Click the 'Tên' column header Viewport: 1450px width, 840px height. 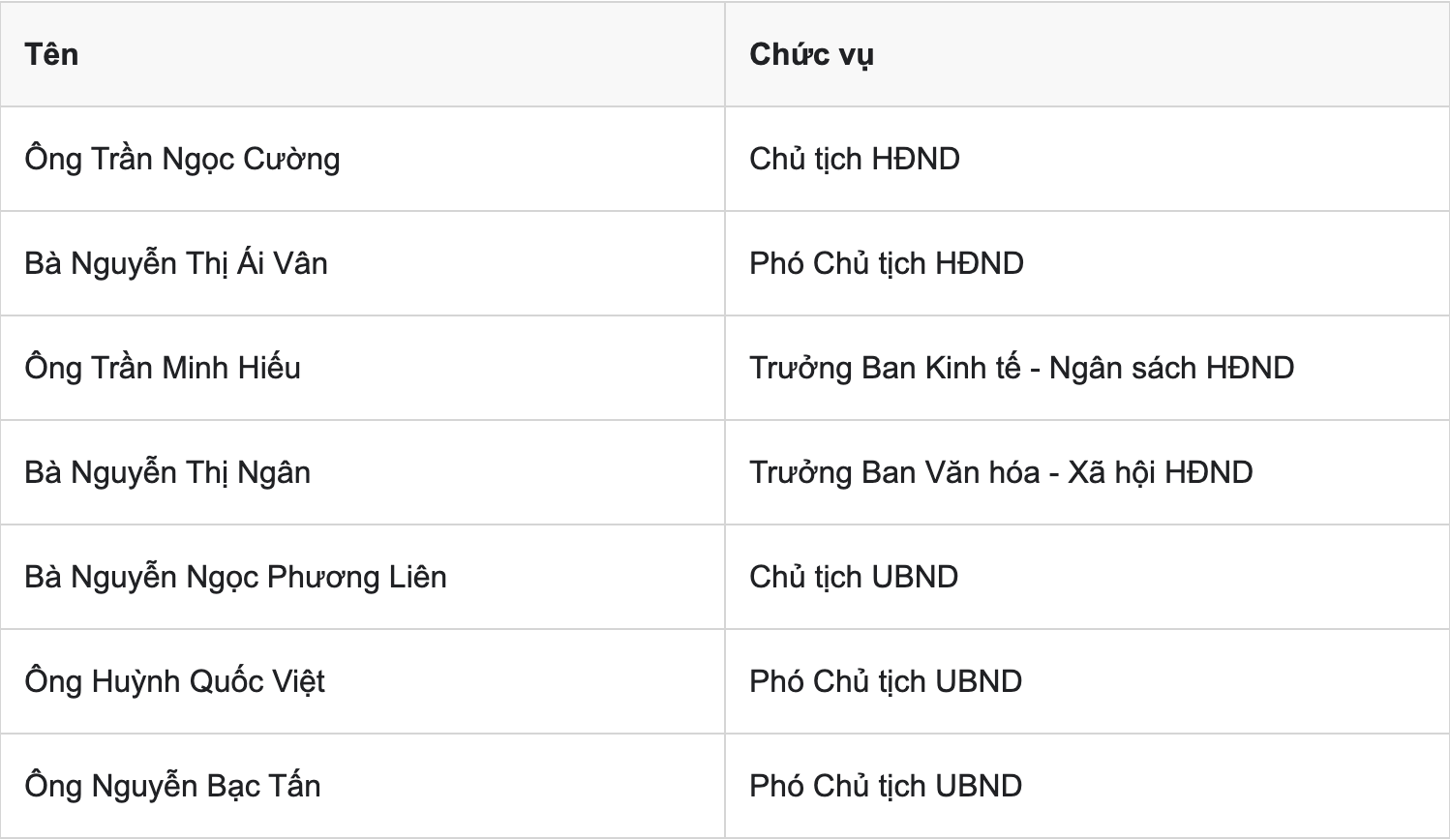pos(362,54)
